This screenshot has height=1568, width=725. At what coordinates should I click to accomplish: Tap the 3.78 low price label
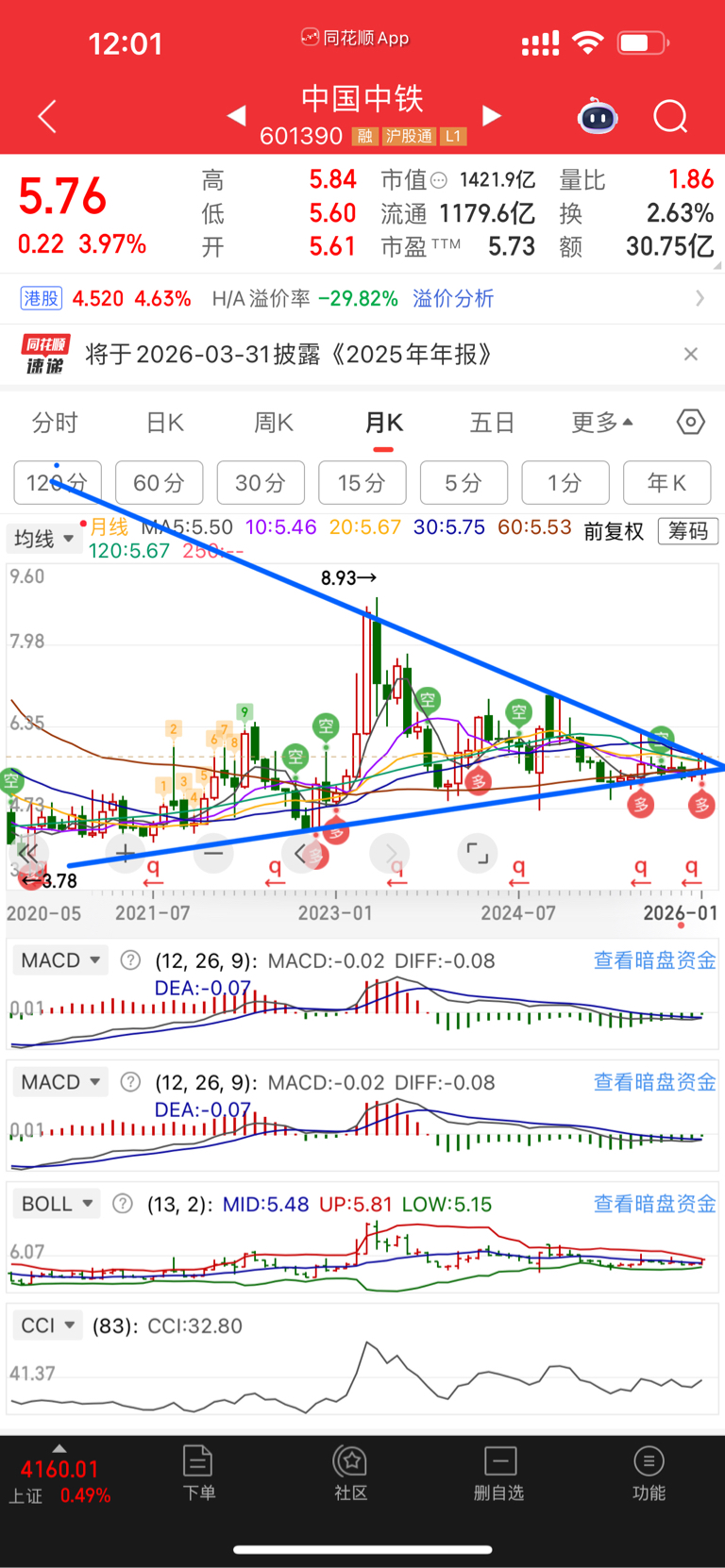50,881
